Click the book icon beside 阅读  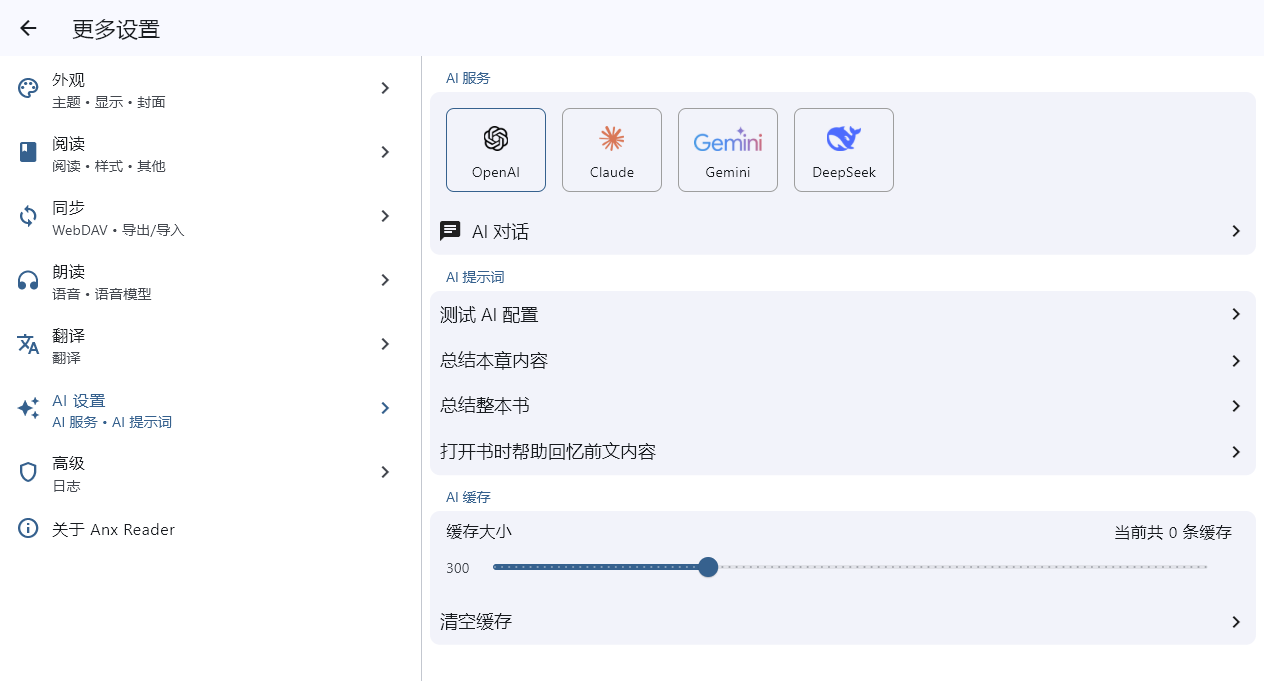coord(28,152)
